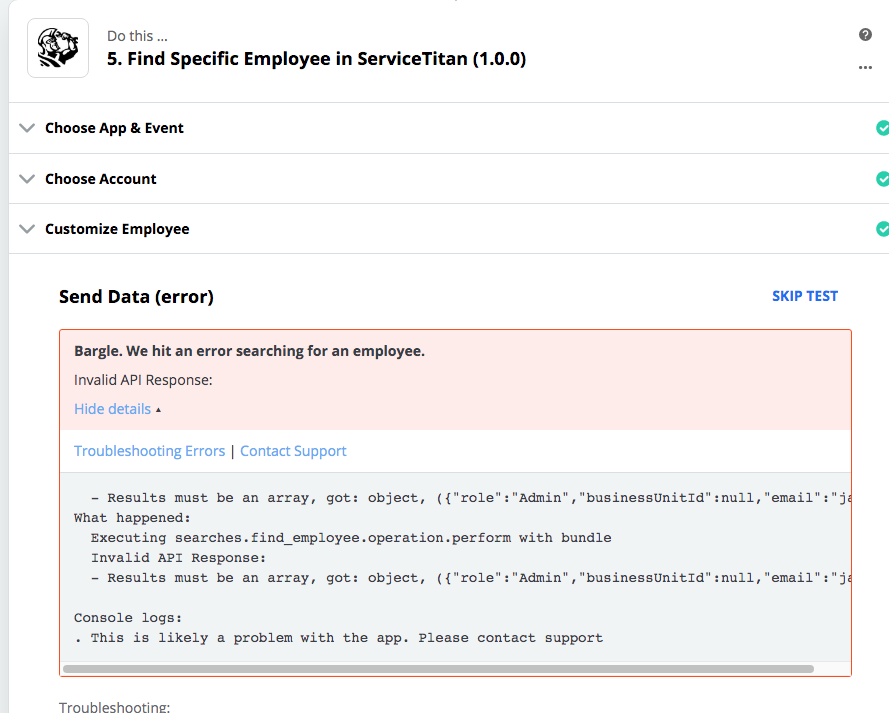Click 'This is likely a problem' log line
The width and height of the screenshot is (889, 713).
pos(338,638)
